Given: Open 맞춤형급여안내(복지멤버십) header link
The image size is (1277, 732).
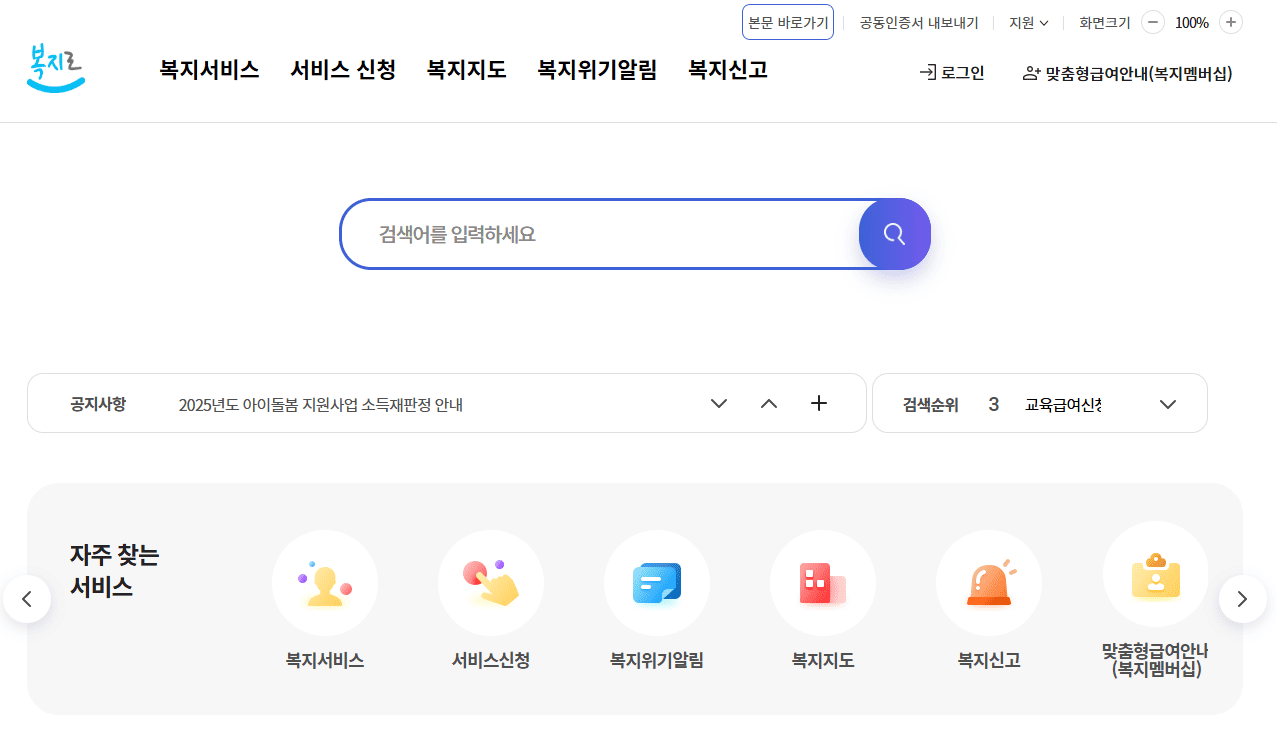Looking at the screenshot, I should tap(1128, 73).
